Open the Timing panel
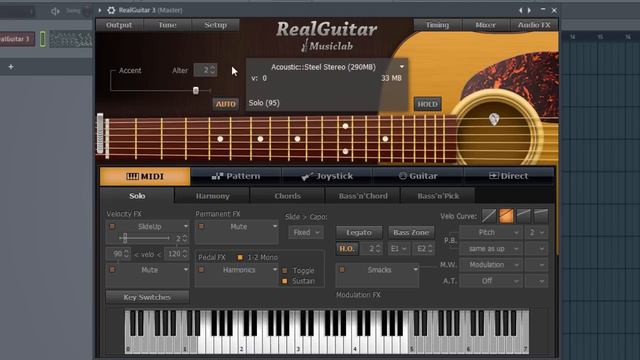The height and width of the screenshot is (360, 640). 437,25
